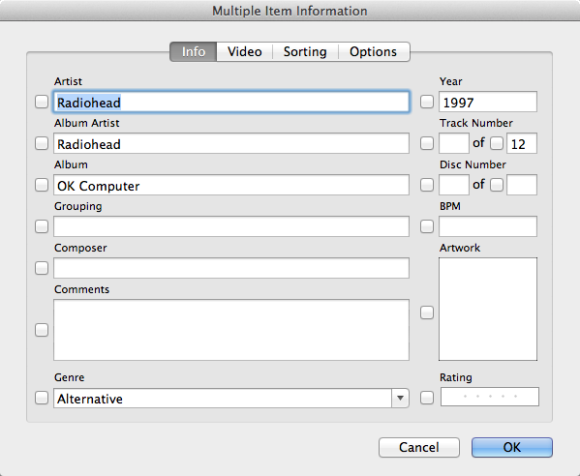The width and height of the screenshot is (580, 476).
Task: Open the Genre dropdown arrow
Action: [400, 398]
